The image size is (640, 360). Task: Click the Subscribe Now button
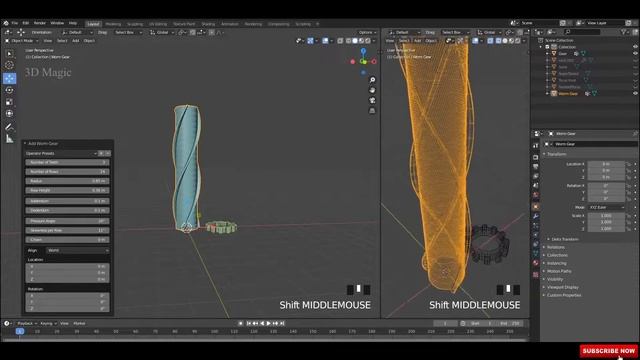tap(609, 351)
